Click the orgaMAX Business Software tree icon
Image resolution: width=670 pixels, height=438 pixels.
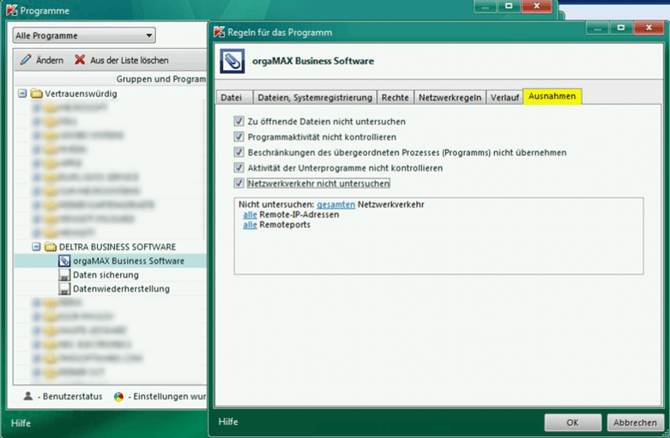63,261
